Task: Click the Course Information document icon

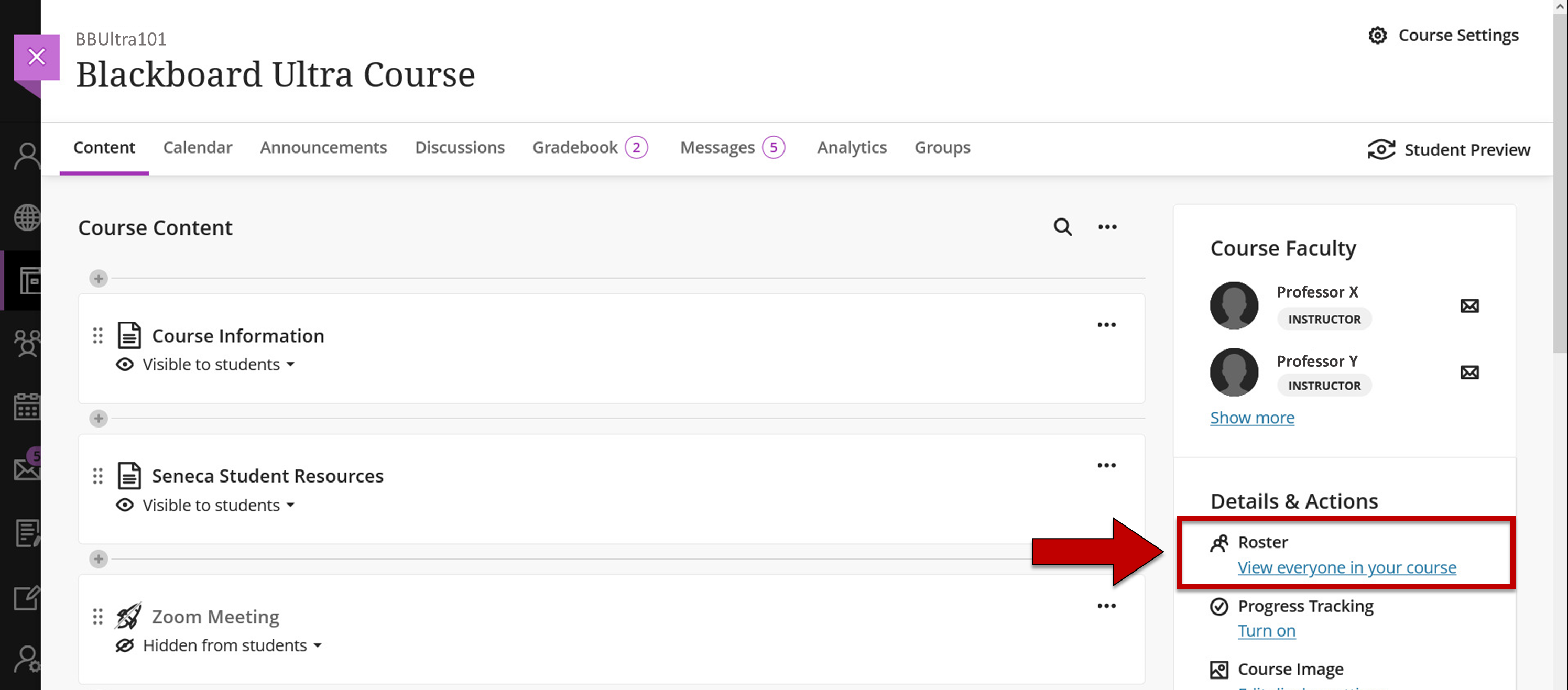Action: coord(129,335)
